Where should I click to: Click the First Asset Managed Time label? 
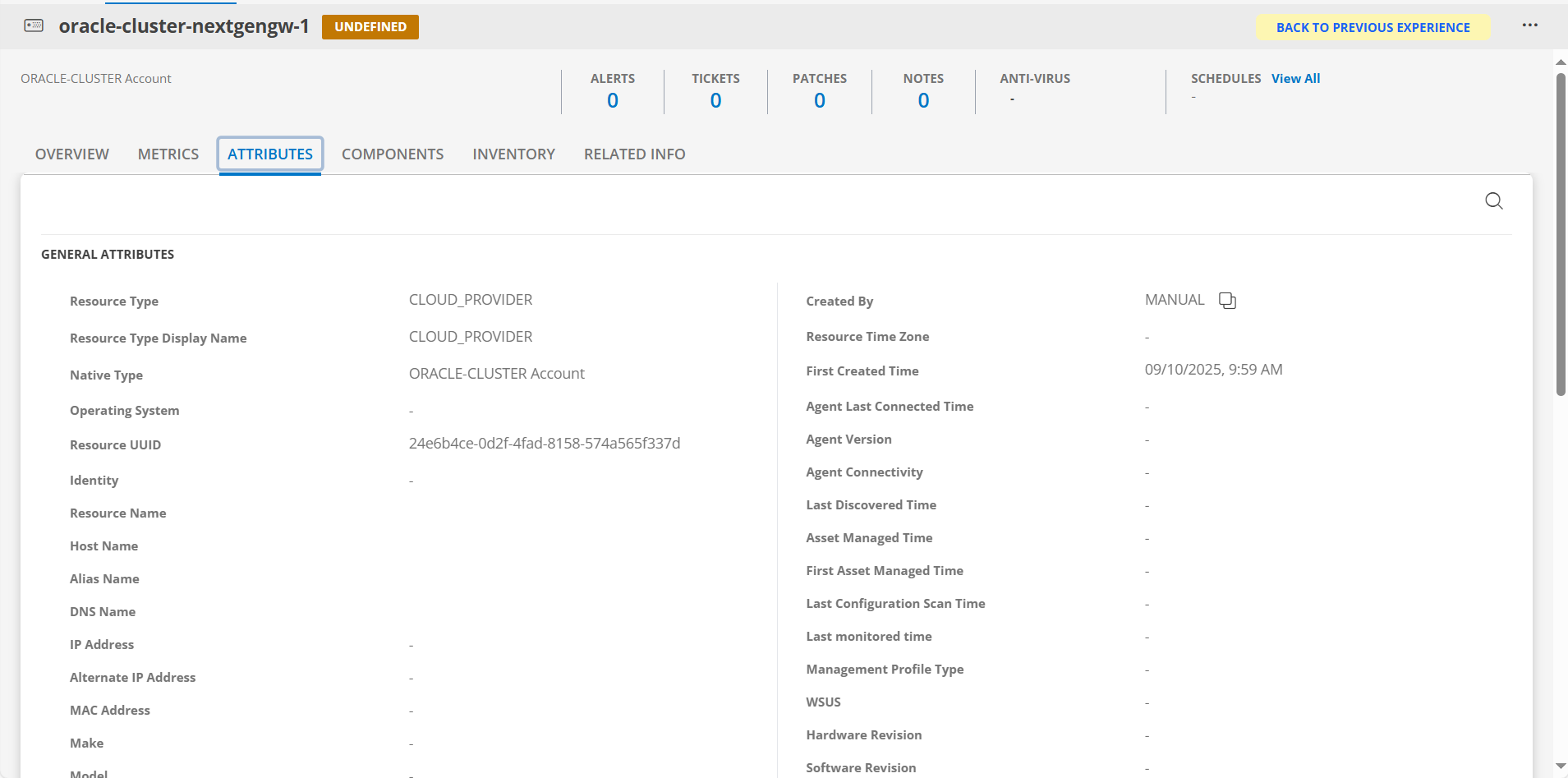click(885, 571)
